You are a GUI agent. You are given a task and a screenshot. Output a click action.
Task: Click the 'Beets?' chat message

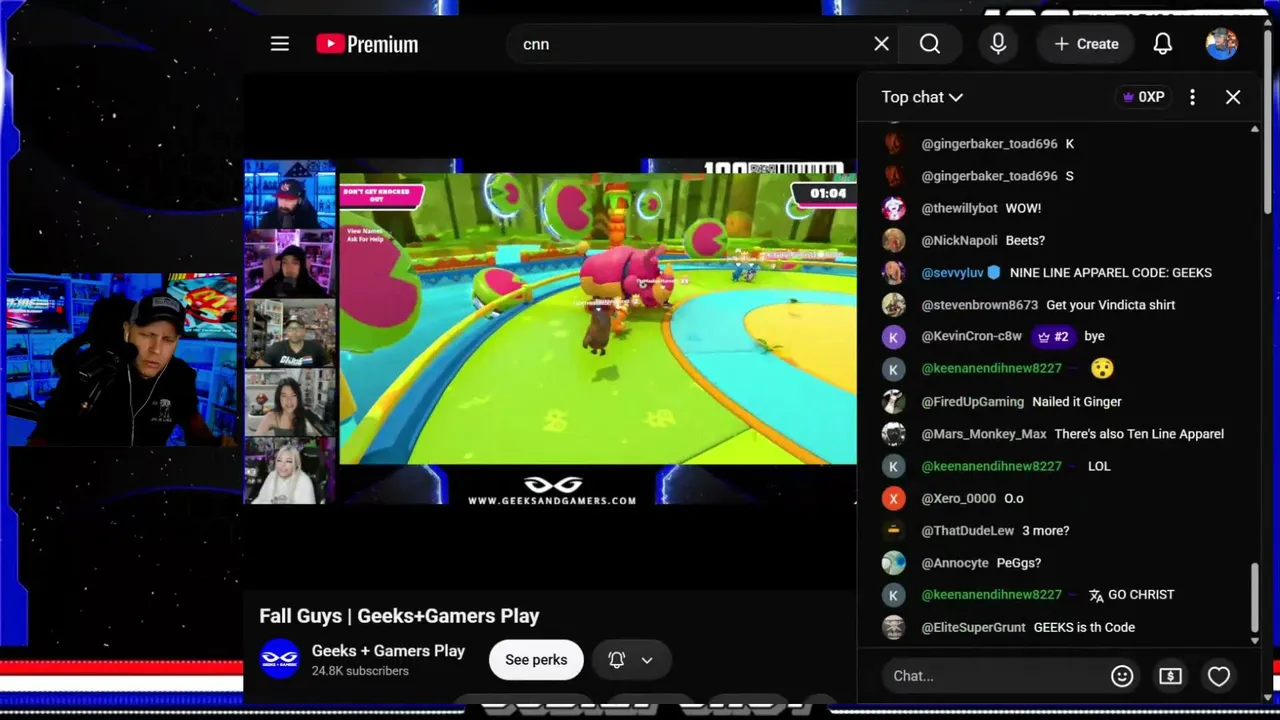click(x=1025, y=240)
